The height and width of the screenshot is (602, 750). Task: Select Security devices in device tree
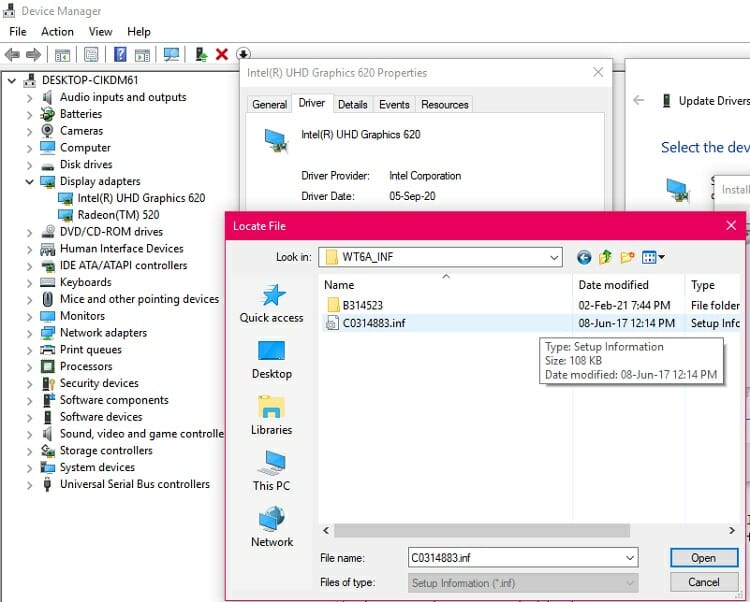coord(99,383)
